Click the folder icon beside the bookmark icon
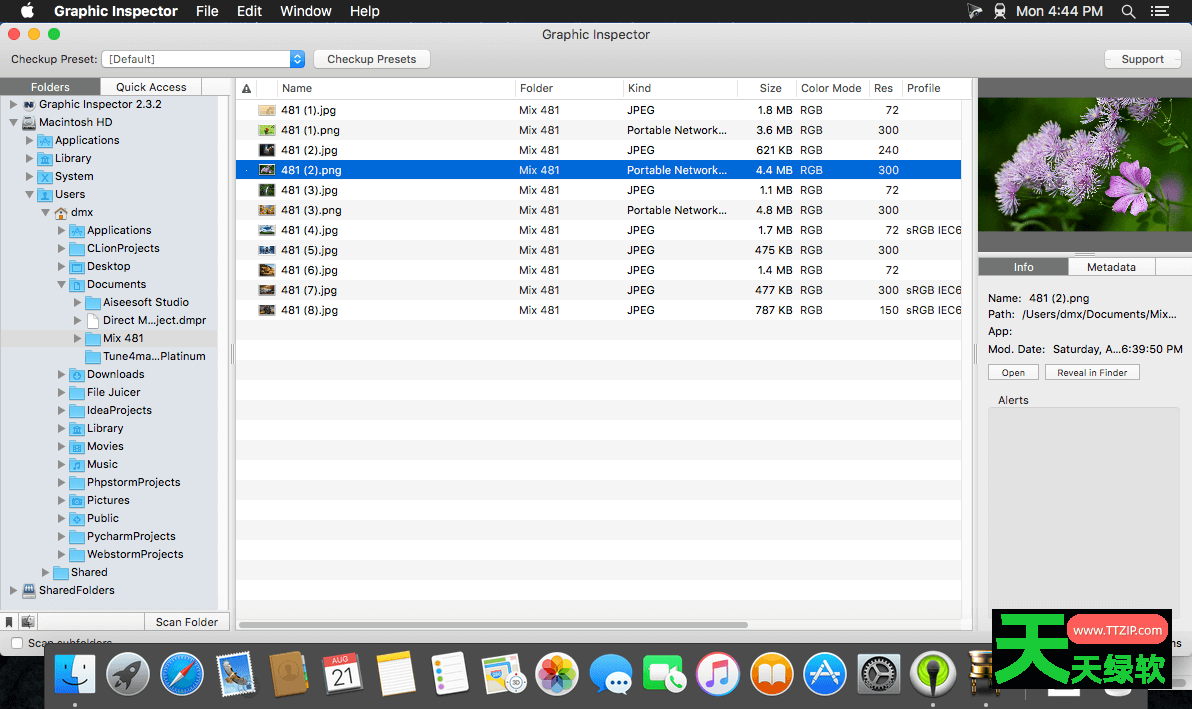Image resolution: width=1192 pixels, height=709 pixels. click(28, 622)
